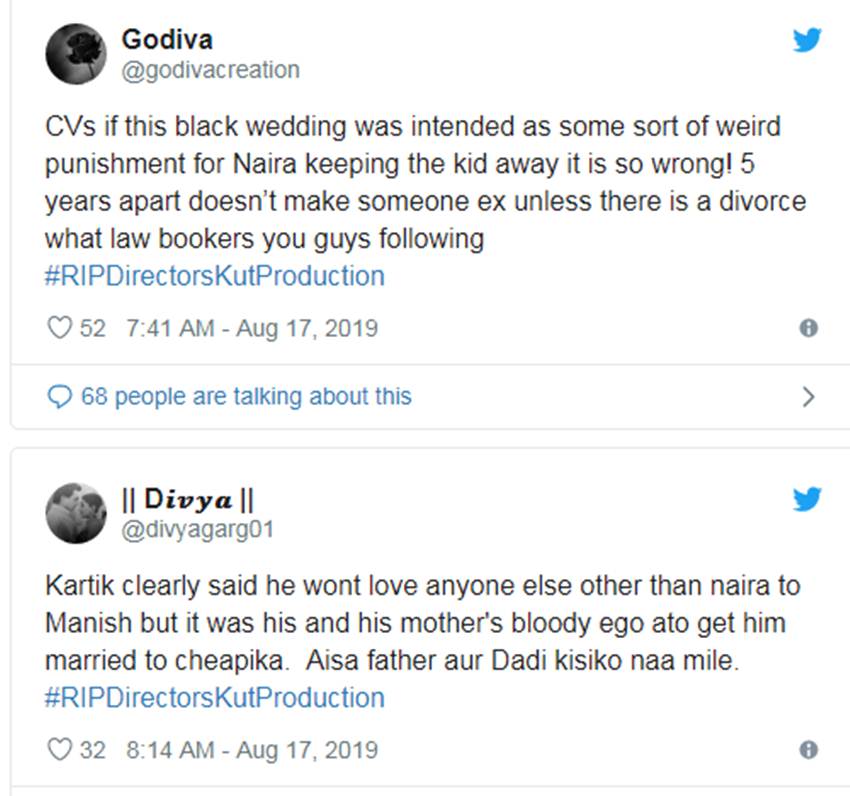The image size is (850, 796).
Task: Click the Godiva display name
Action: coord(167,40)
